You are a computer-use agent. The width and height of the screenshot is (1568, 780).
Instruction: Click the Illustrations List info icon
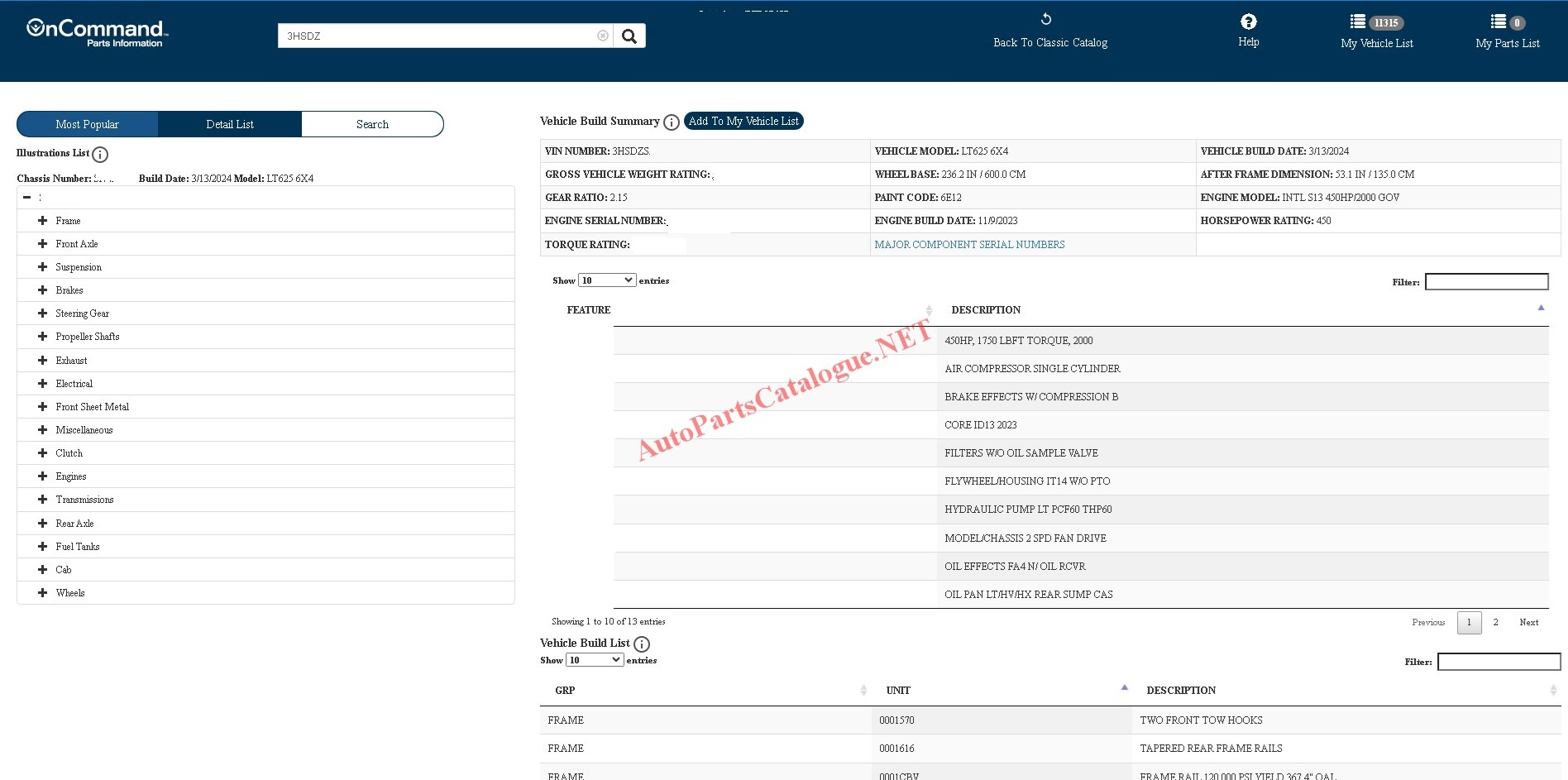[x=100, y=155]
